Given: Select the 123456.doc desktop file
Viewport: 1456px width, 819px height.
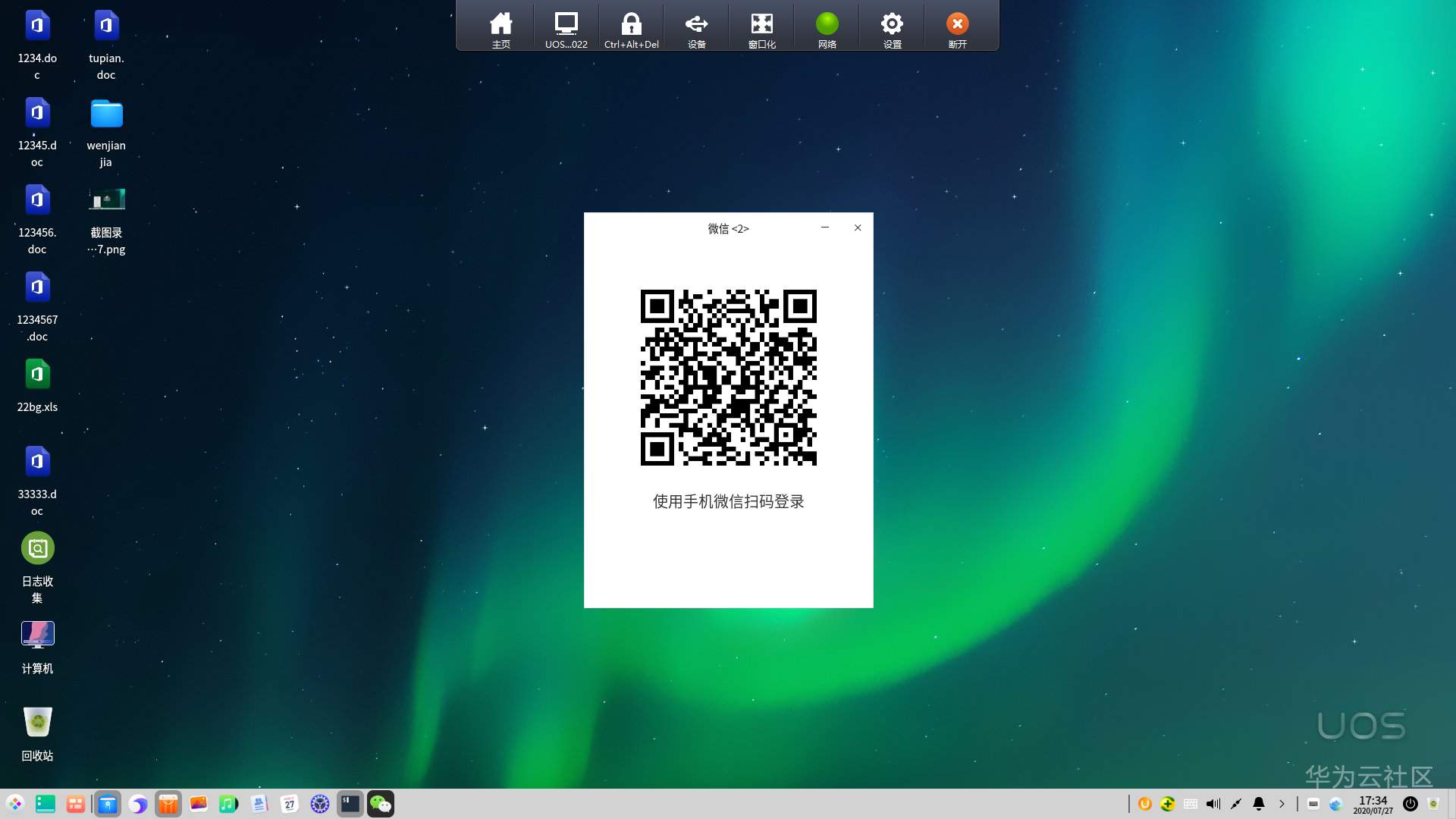Looking at the screenshot, I should [37, 219].
